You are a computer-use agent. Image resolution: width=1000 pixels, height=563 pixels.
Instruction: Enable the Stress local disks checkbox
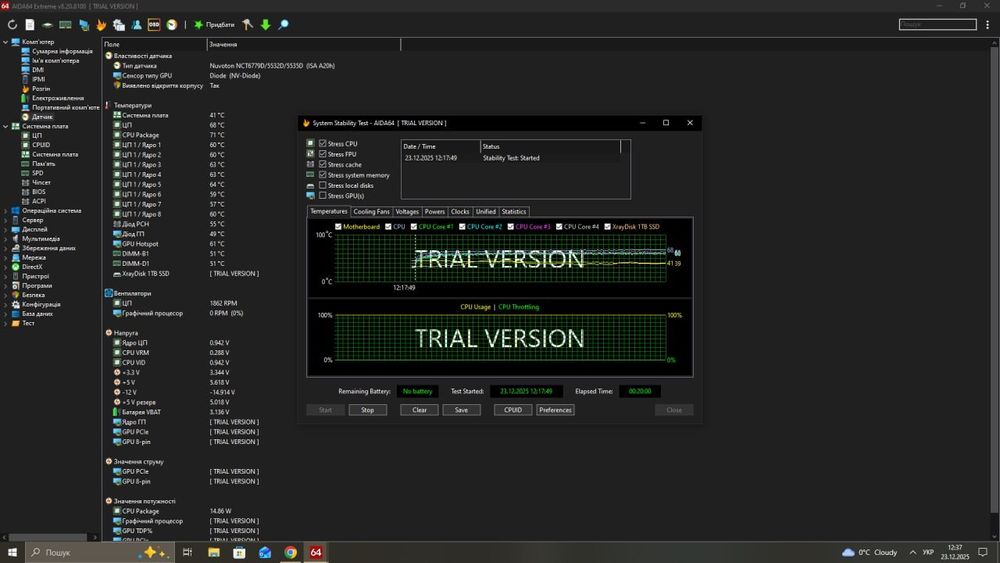(322, 185)
